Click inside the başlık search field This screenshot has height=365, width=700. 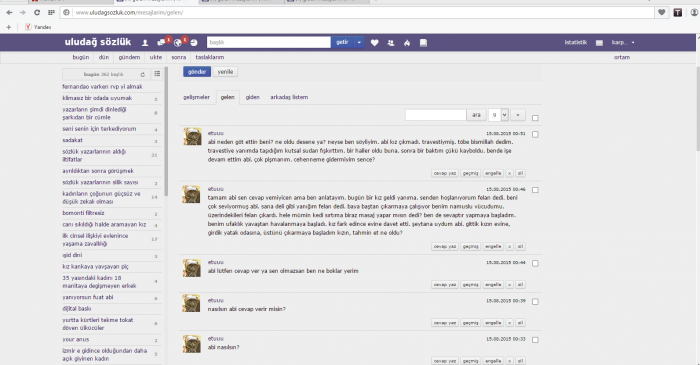(269, 42)
